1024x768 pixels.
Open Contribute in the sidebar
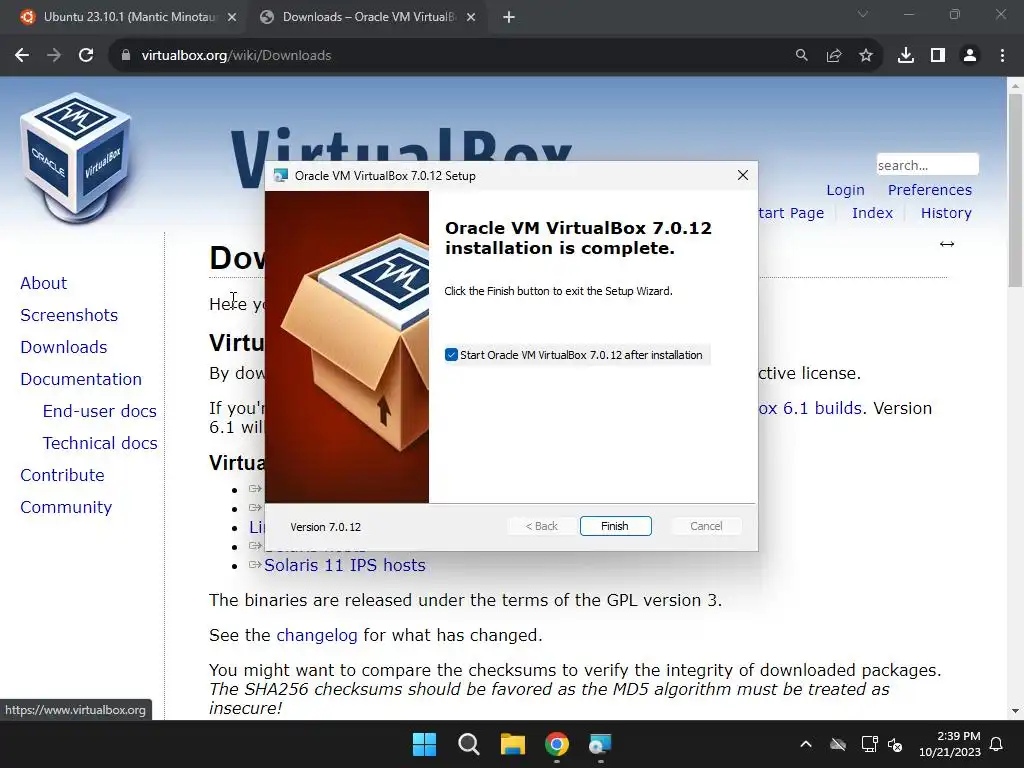(62, 475)
